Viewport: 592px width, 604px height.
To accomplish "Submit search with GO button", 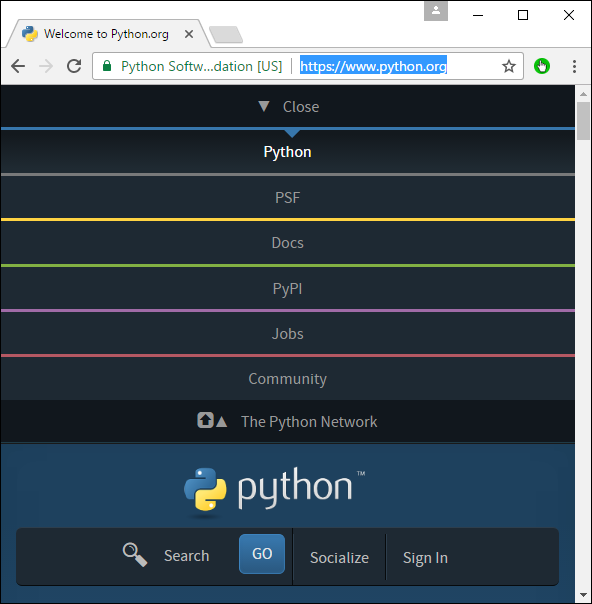I will tap(262, 554).
